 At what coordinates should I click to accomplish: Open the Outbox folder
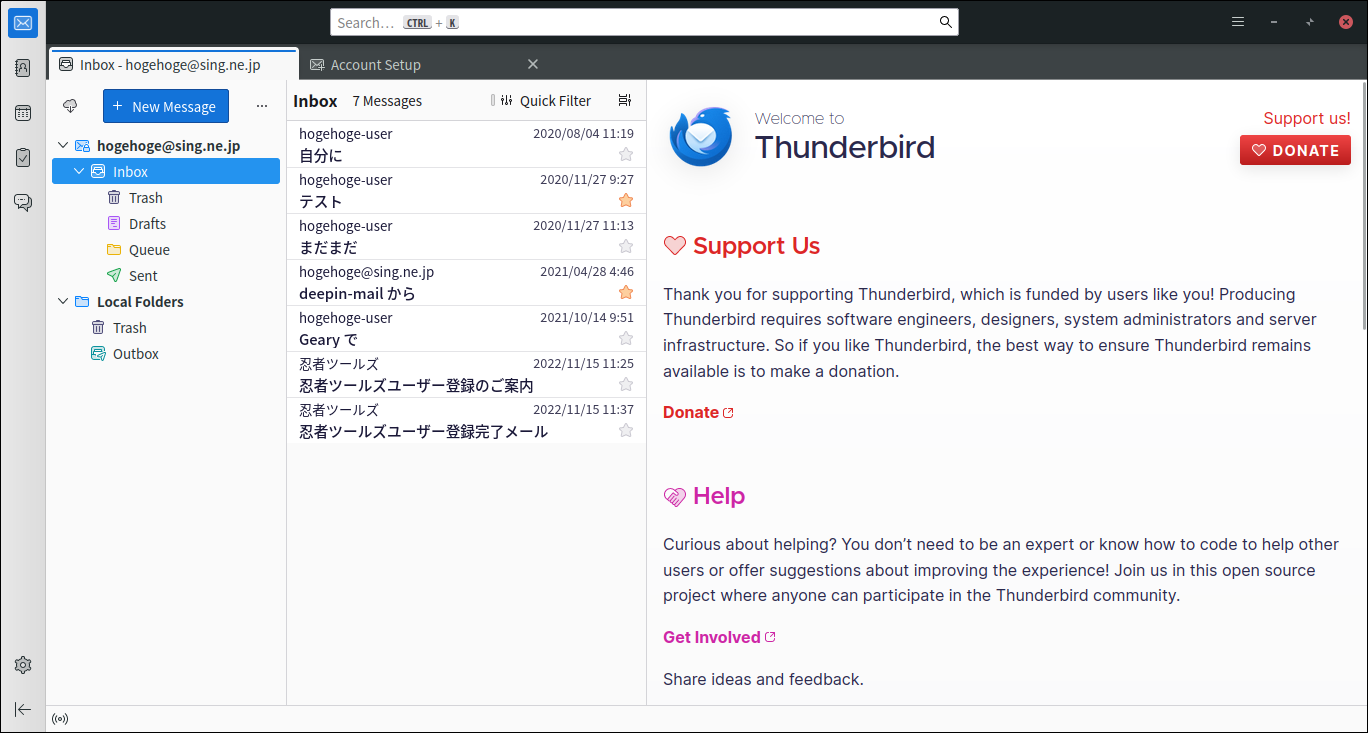click(x=166, y=354)
